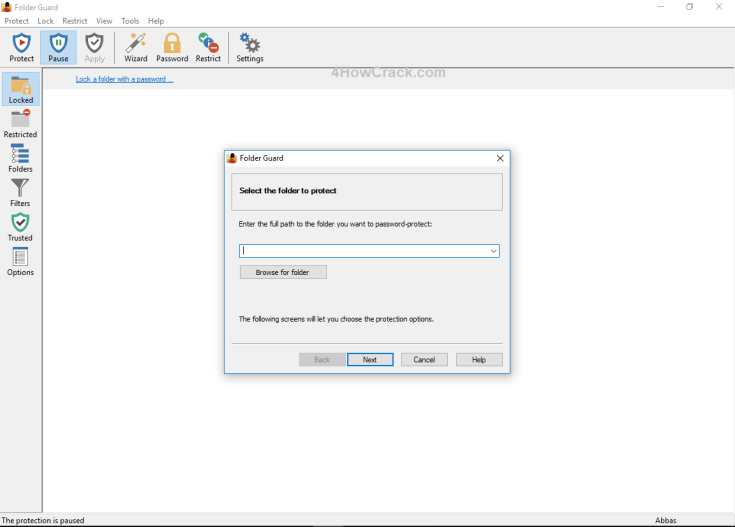Open the Lock menu
Viewport: 735px width, 527px height.
(45, 21)
